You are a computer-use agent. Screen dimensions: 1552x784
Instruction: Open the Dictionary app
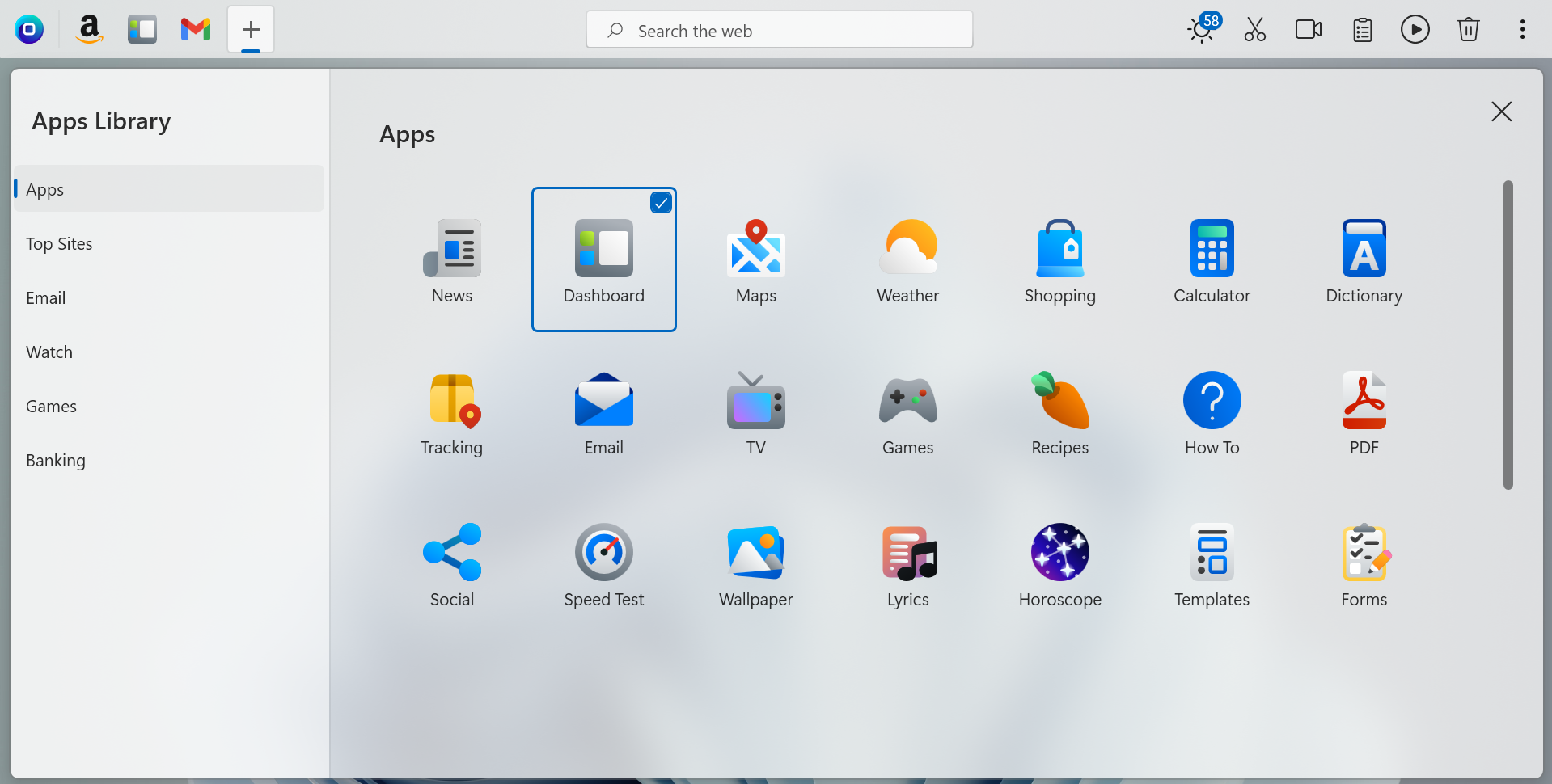pyautogui.click(x=1363, y=259)
